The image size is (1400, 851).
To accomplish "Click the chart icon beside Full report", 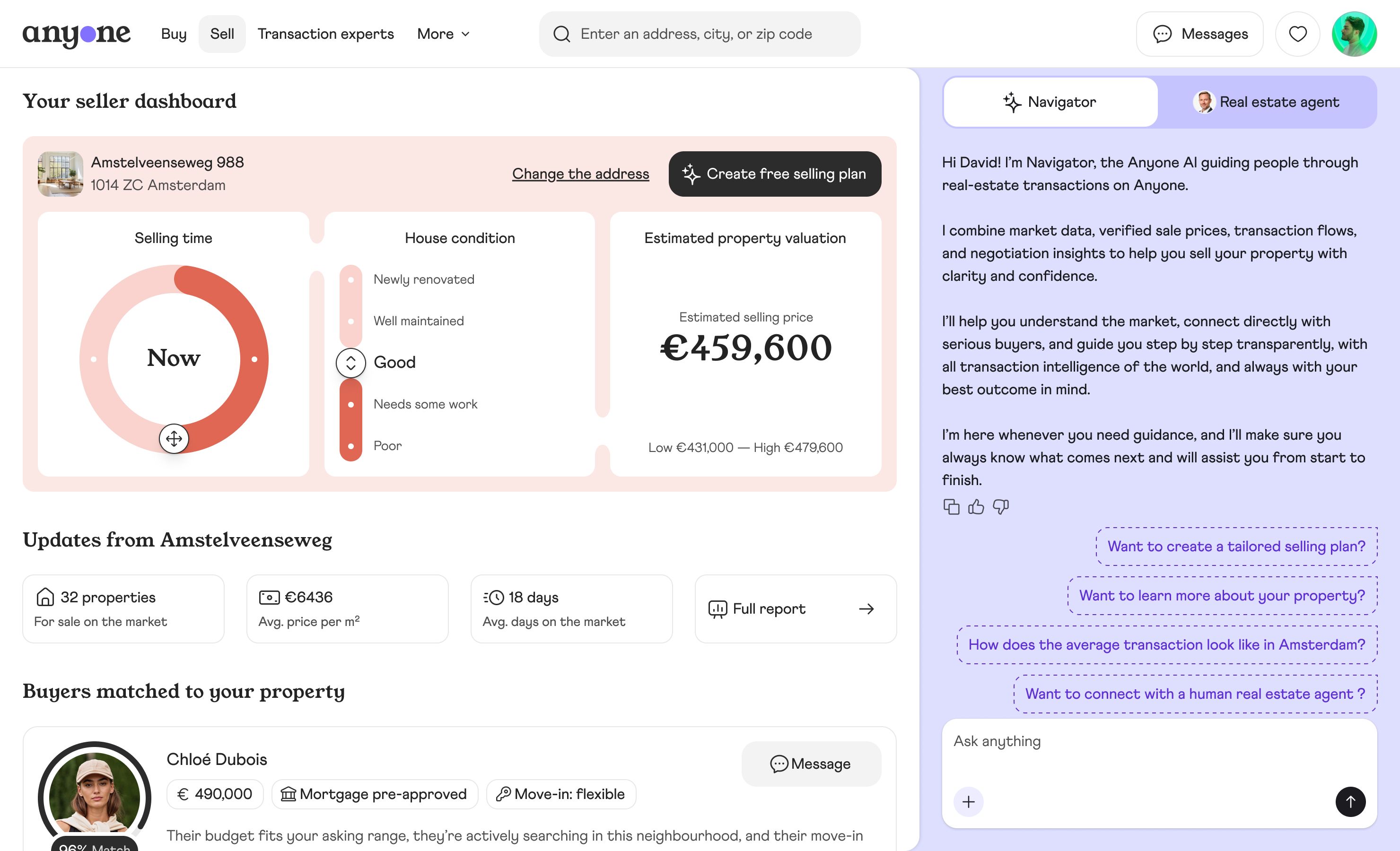I will click(x=717, y=609).
